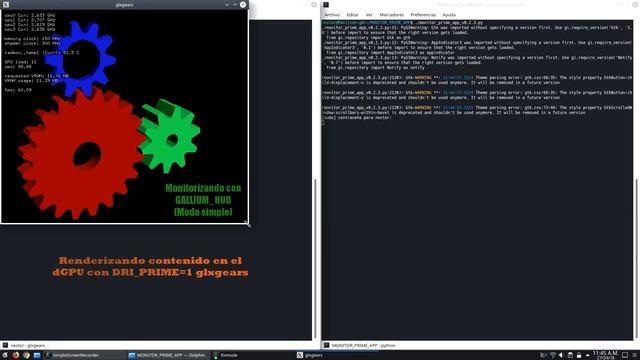The image size is (640, 360).
Task: Click the right Konsole window's terminal icon
Action: [326, 4]
